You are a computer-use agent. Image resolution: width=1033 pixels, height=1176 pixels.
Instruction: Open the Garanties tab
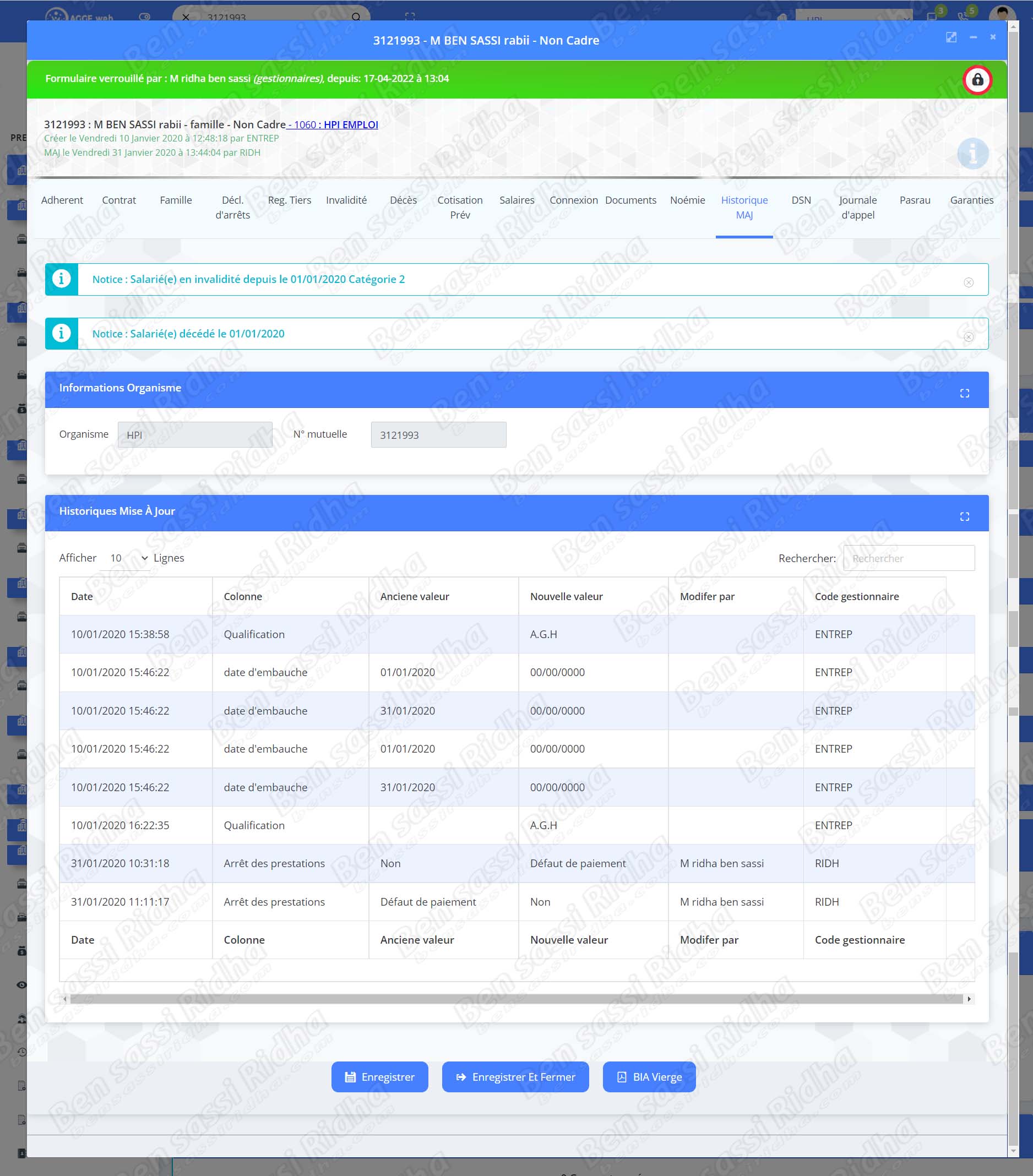(x=971, y=200)
